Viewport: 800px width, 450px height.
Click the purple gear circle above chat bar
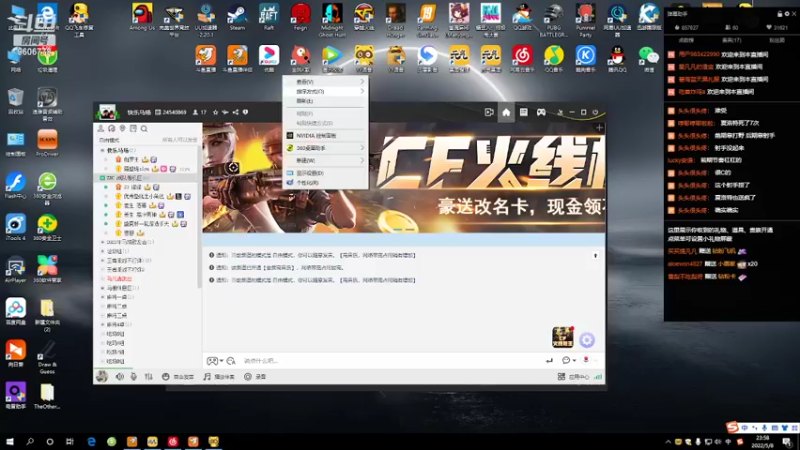(587, 340)
